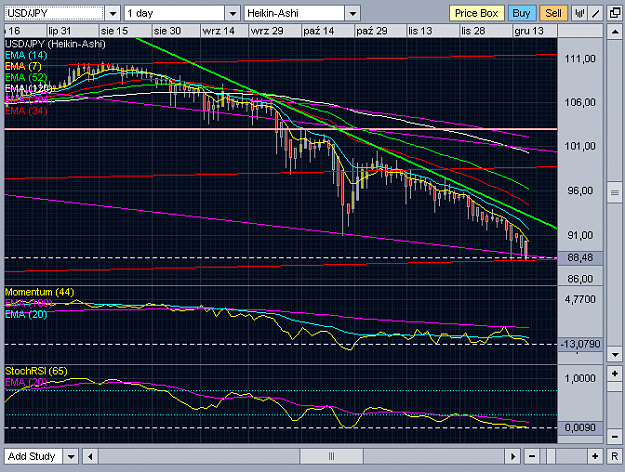
Task: Open the chart style bars icon
Action: coord(580,13)
